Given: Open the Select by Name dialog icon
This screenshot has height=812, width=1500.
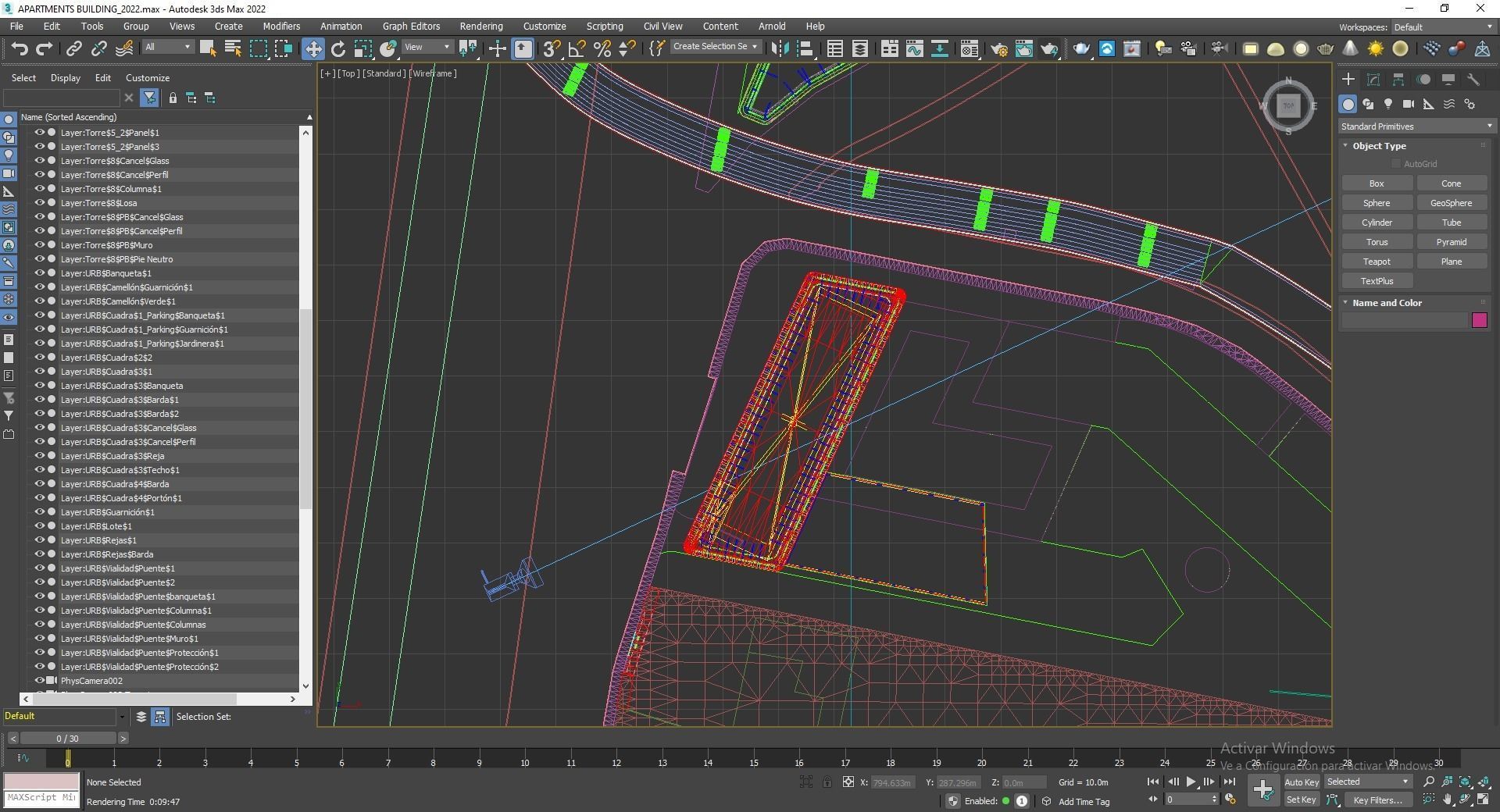Looking at the screenshot, I should [233, 48].
